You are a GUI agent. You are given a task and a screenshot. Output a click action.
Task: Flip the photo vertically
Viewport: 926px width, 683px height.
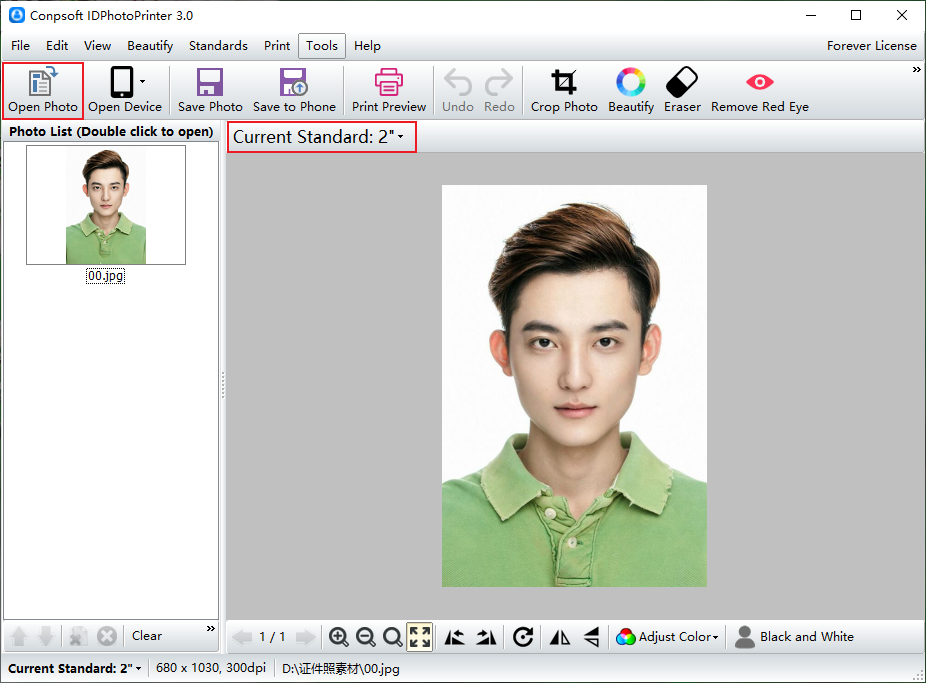(x=591, y=637)
